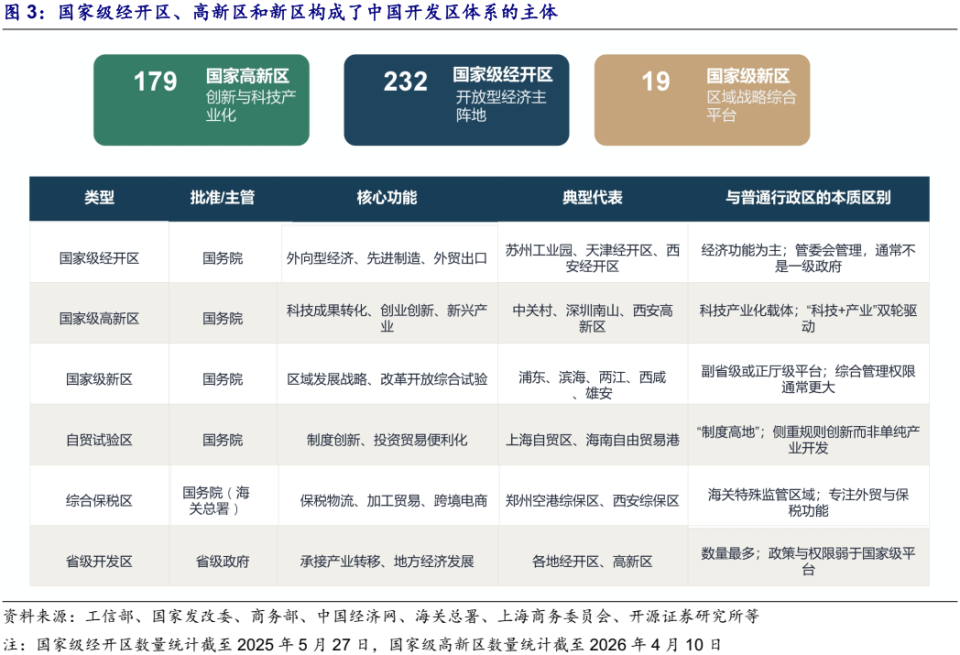Click the 与普通行政区的本质区别 column header
The width and height of the screenshot is (960, 655).
click(x=808, y=198)
